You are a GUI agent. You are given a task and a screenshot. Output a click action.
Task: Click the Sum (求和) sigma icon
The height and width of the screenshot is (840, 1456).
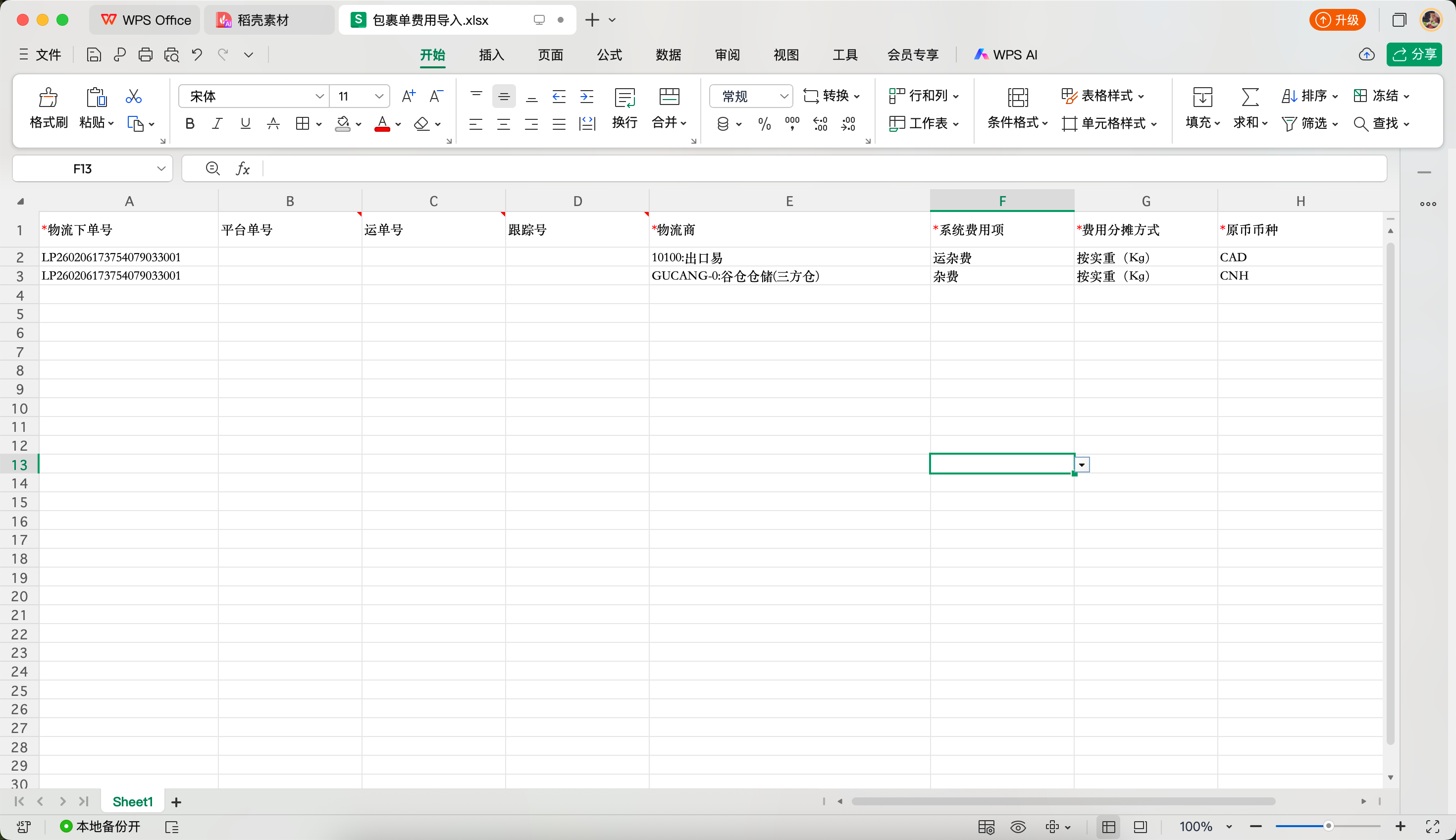pos(1249,97)
